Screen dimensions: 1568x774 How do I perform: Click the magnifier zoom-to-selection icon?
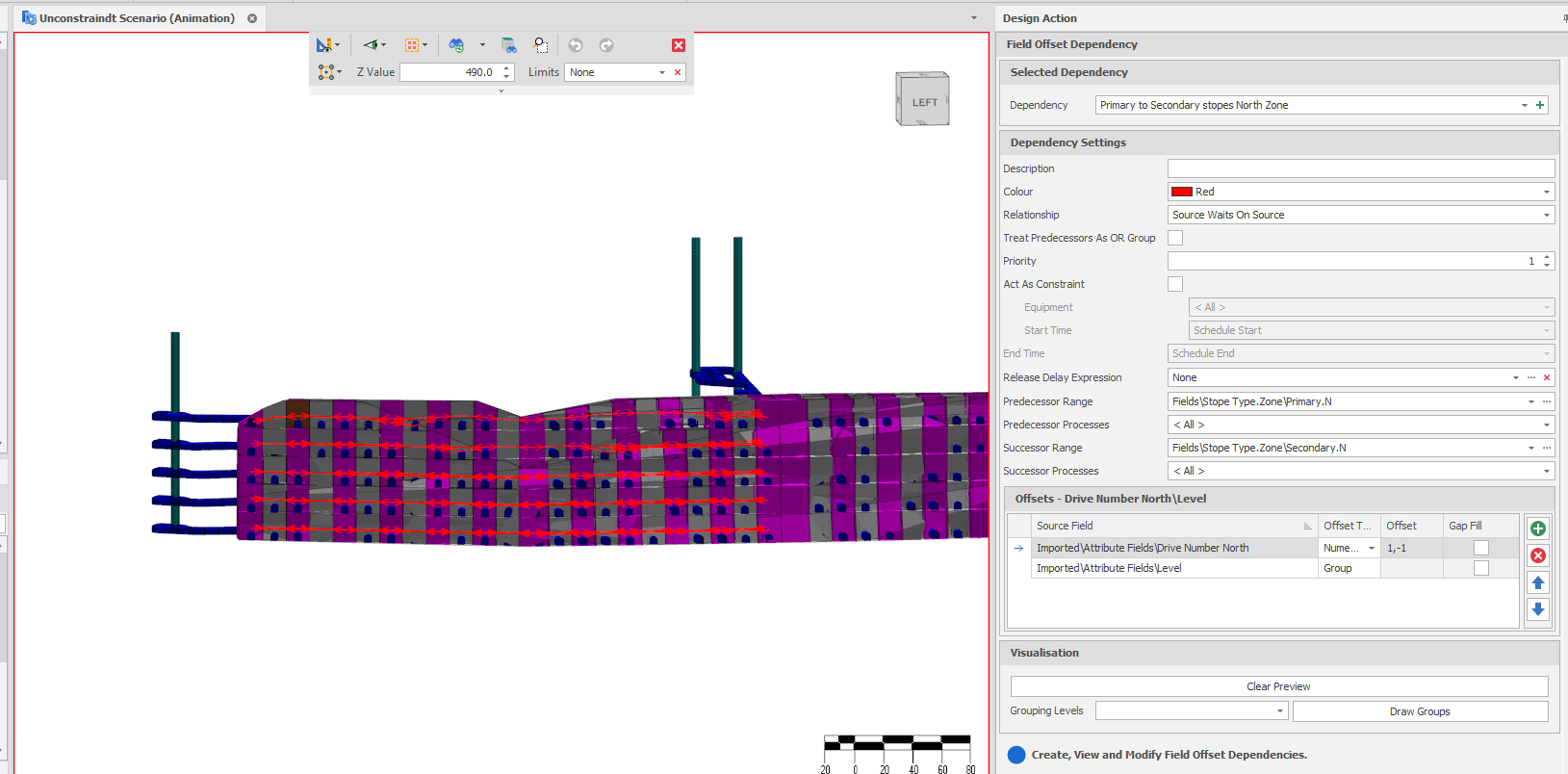(541, 45)
